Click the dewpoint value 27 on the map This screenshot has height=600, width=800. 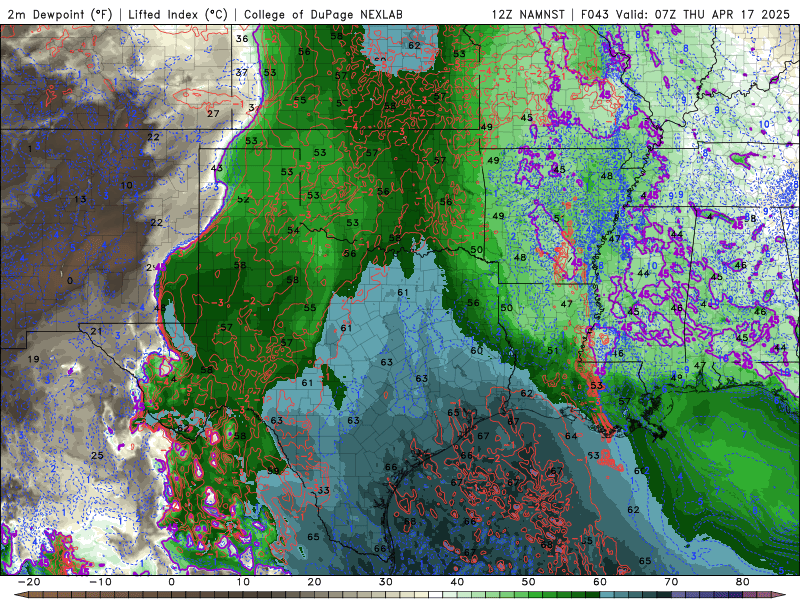point(213,113)
